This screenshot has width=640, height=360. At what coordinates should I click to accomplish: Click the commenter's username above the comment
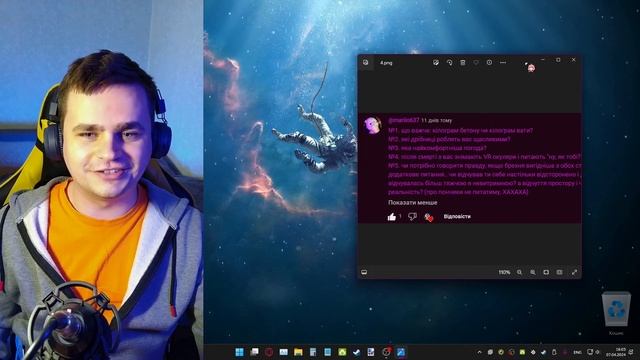click(404, 120)
